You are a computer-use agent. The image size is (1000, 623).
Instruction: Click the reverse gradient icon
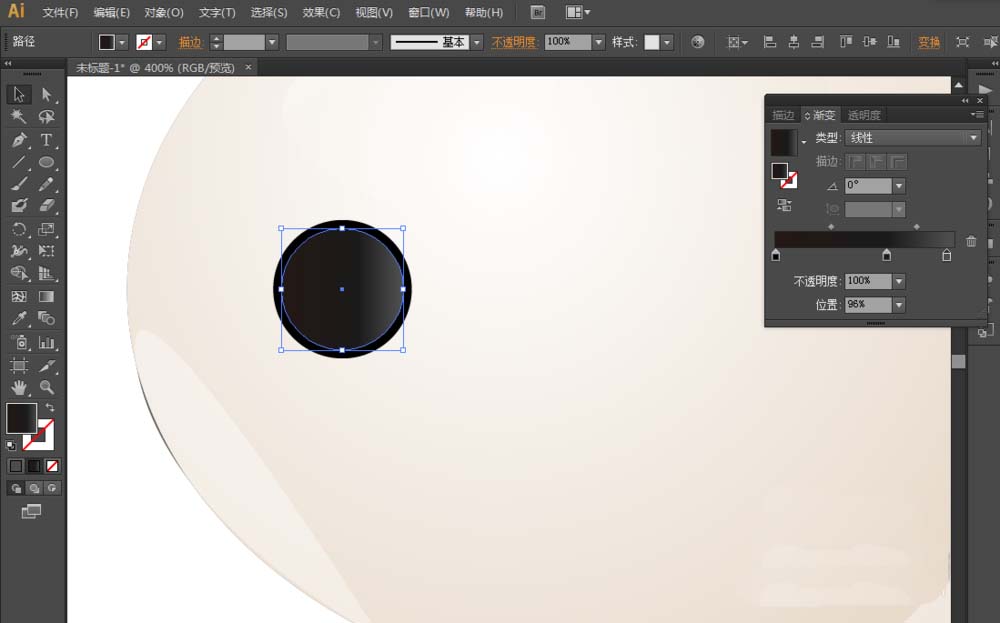[784, 205]
